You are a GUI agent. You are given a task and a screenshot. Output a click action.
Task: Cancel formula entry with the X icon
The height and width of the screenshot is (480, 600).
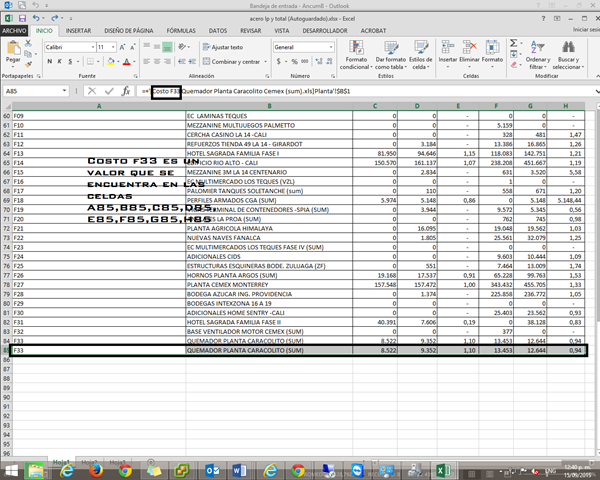pyautogui.click(x=92, y=91)
